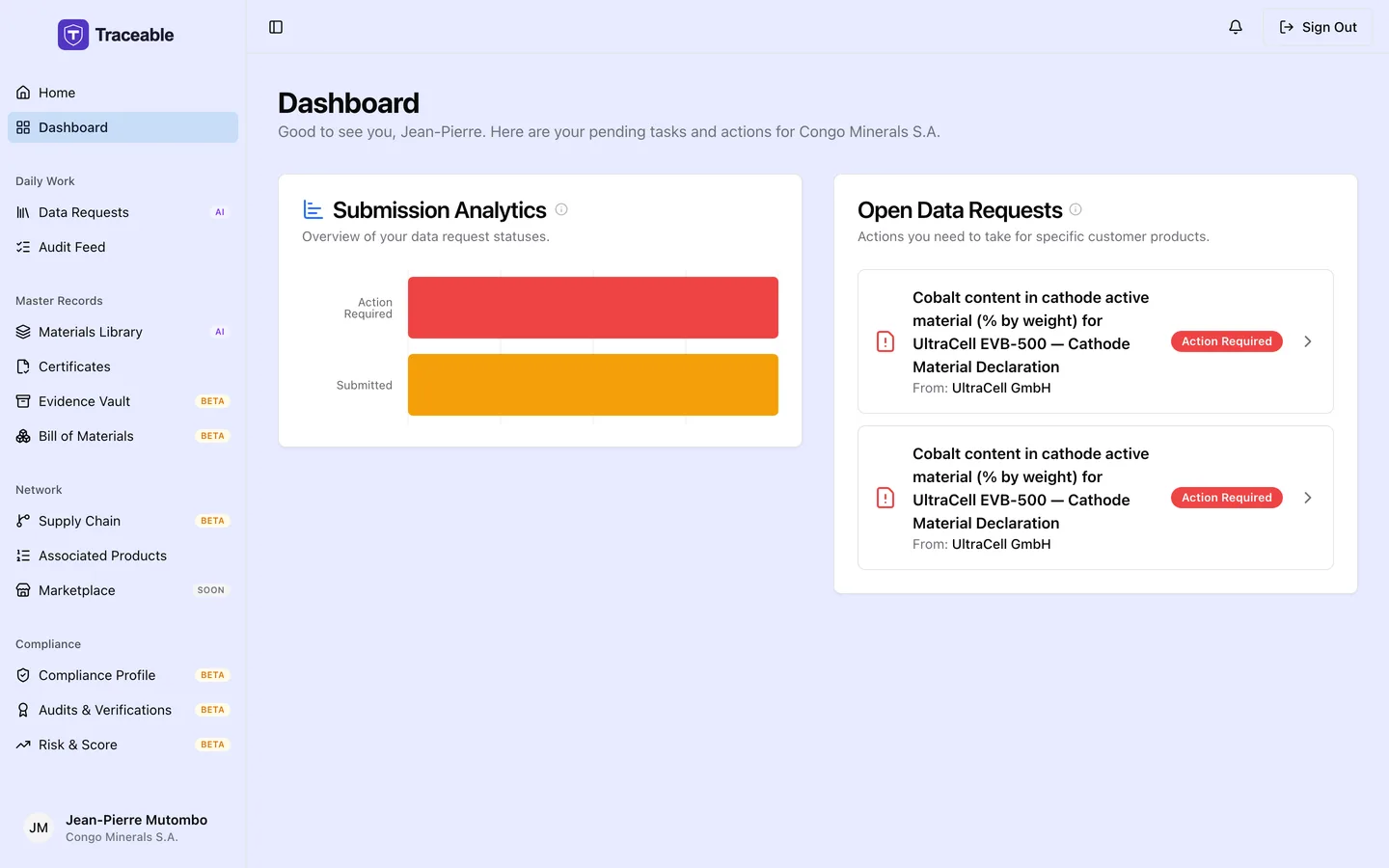Open the Bill of Materials link

123,436
